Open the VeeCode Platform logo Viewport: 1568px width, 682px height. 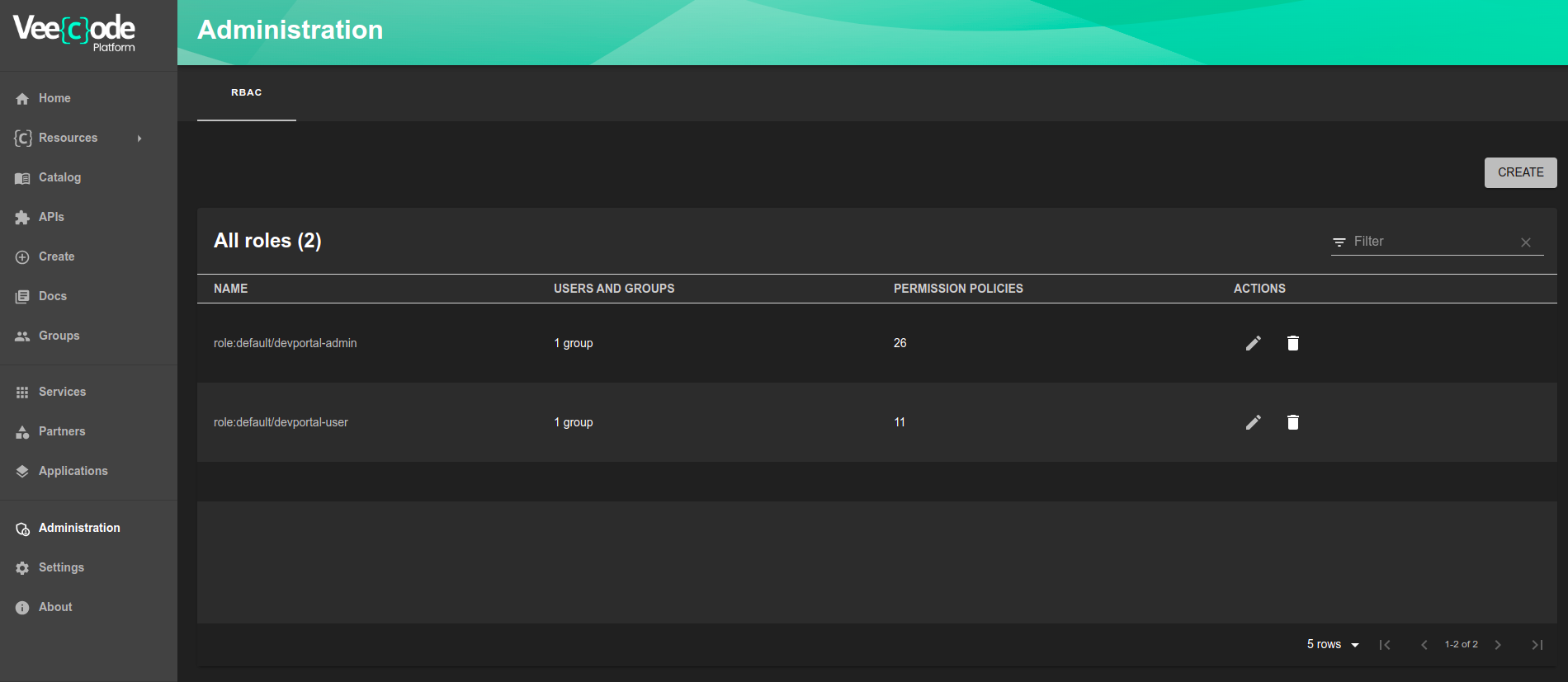[74, 33]
